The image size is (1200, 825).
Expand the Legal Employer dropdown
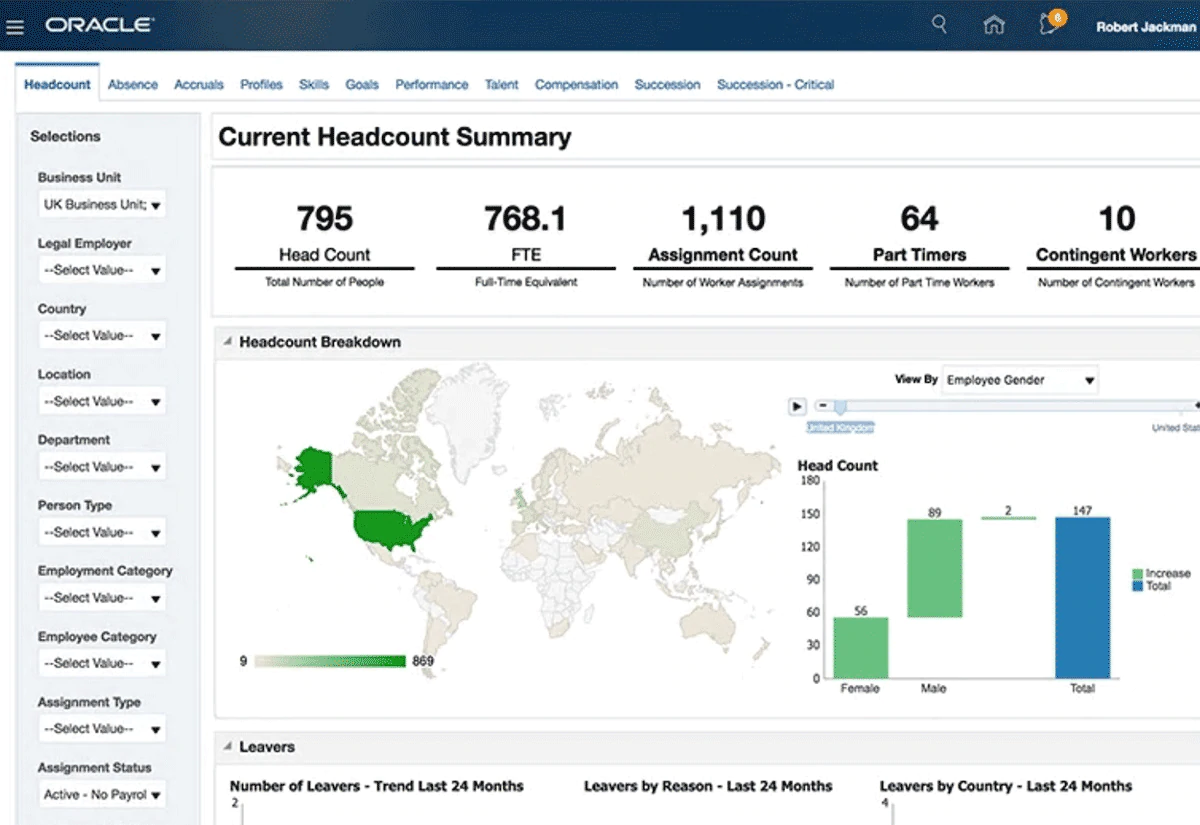(x=102, y=270)
